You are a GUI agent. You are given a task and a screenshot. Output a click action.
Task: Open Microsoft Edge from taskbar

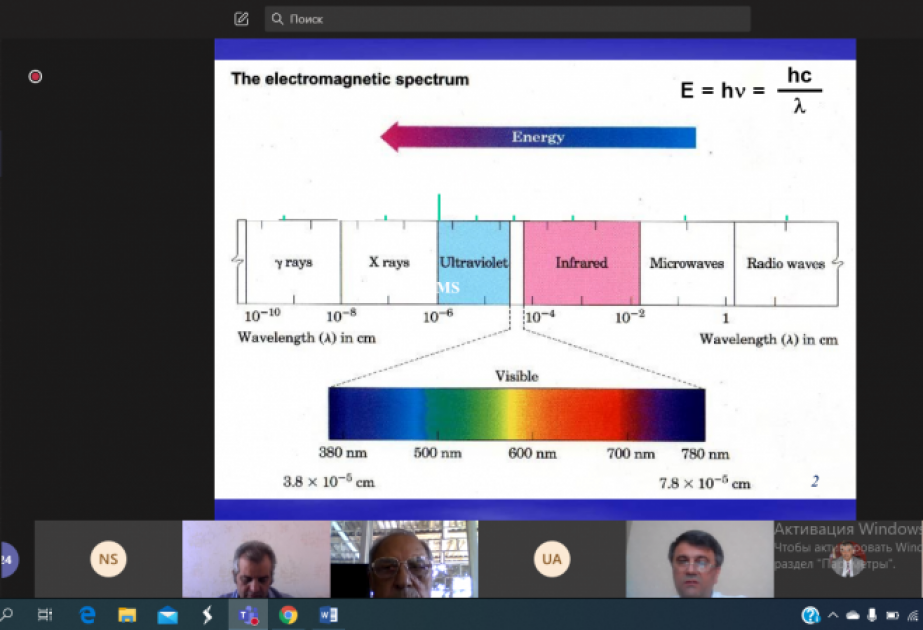click(87, 615)
